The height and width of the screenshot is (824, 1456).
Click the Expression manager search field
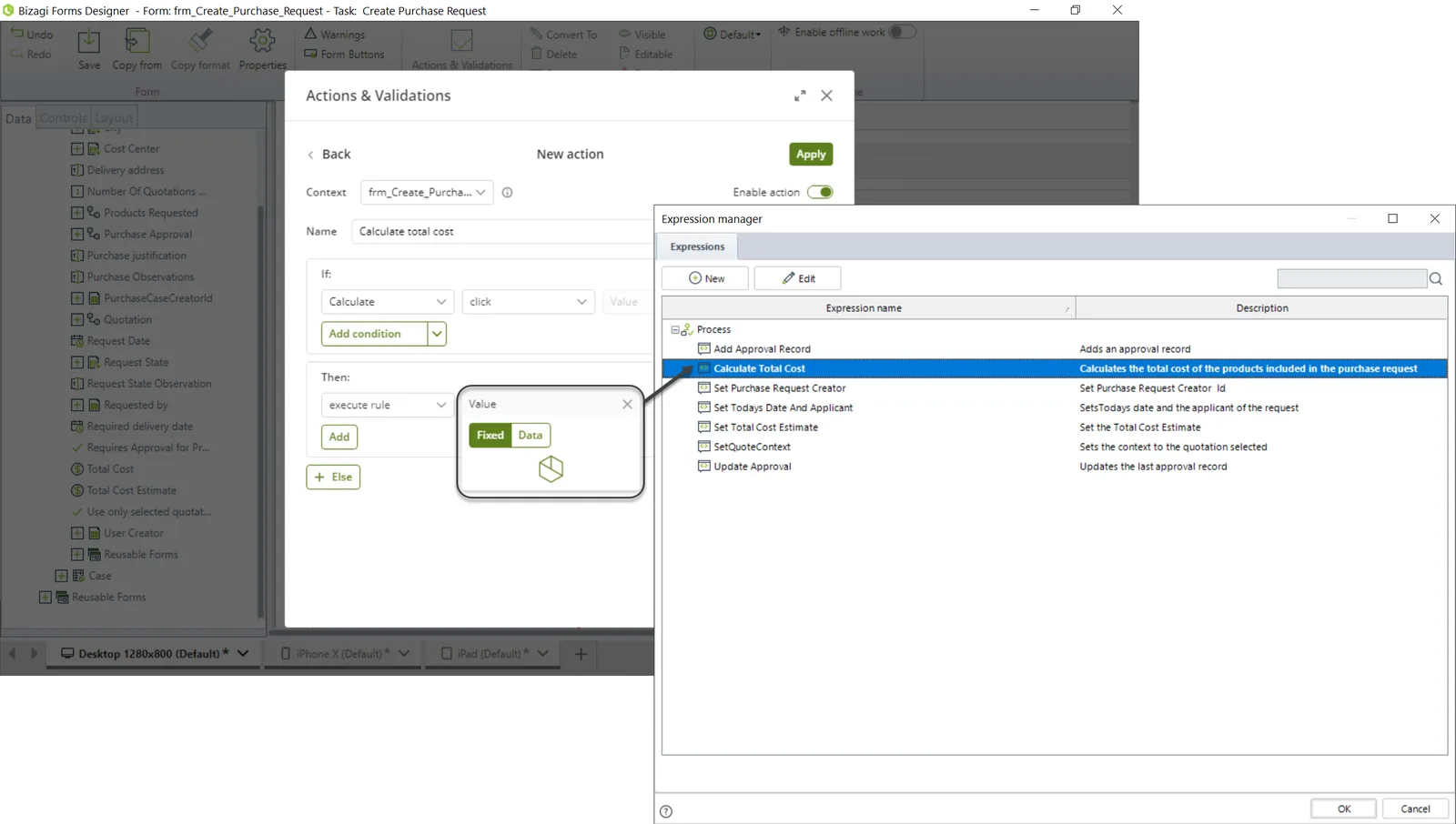point(1351,278)
